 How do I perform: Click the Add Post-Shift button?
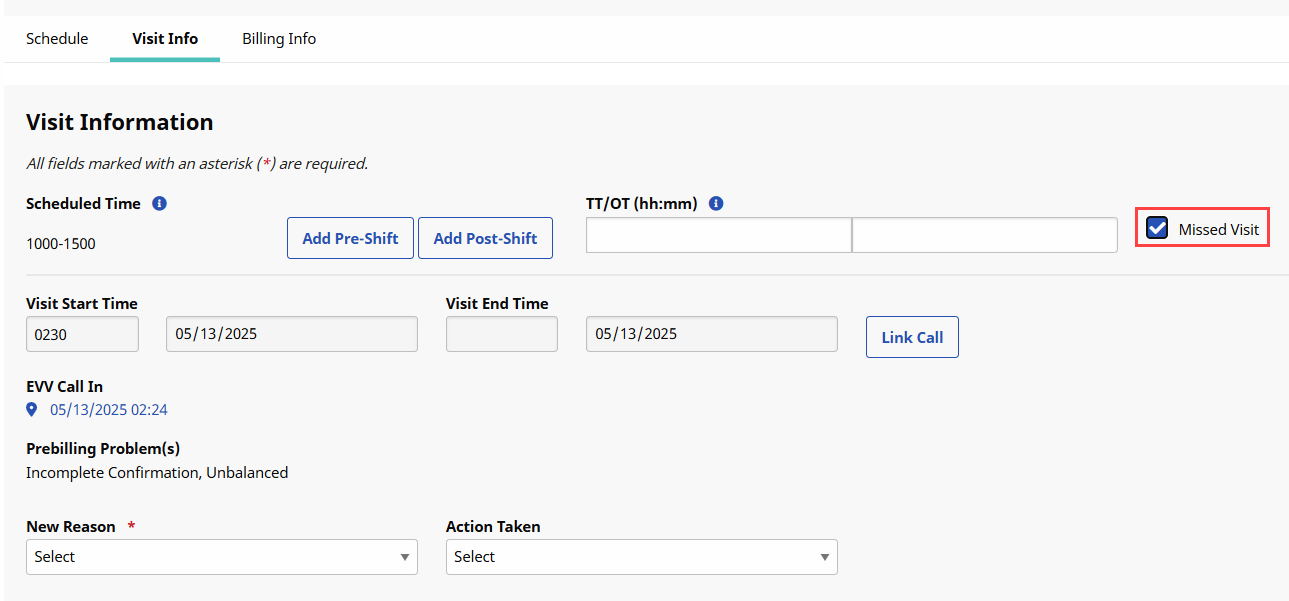tap(485, 239)
